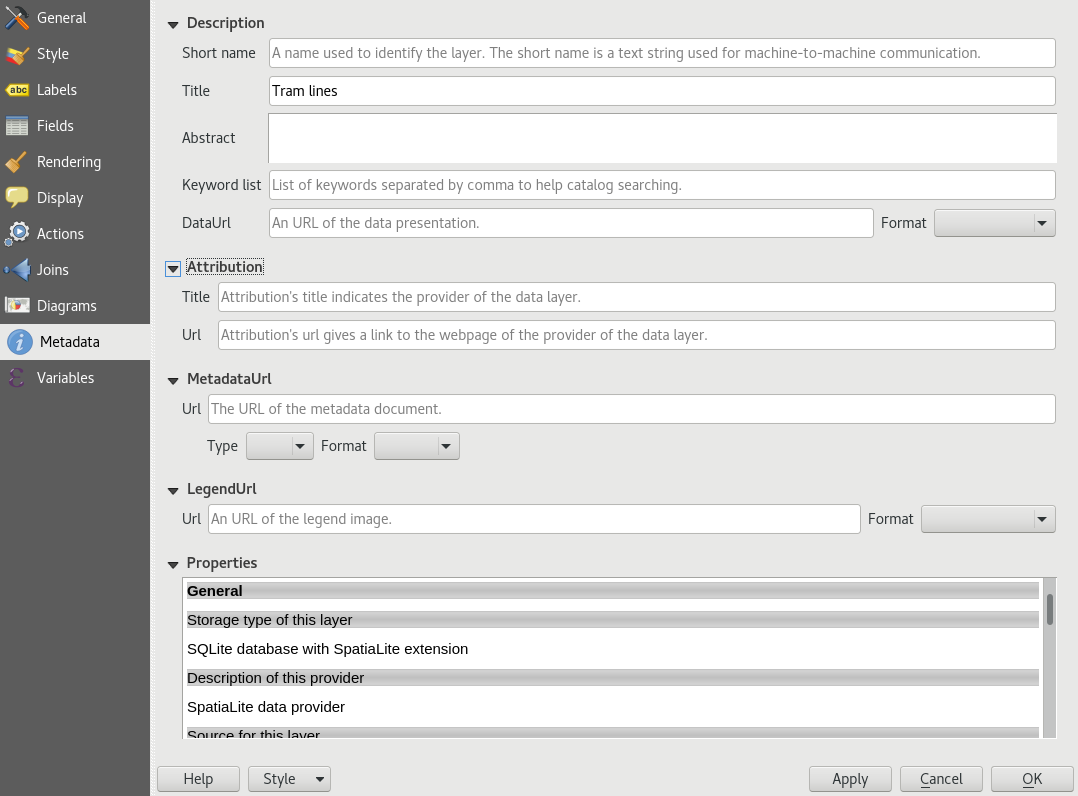The image size is (1078, 796).
Task: Collapse the Description section
Action: point(173,25)
